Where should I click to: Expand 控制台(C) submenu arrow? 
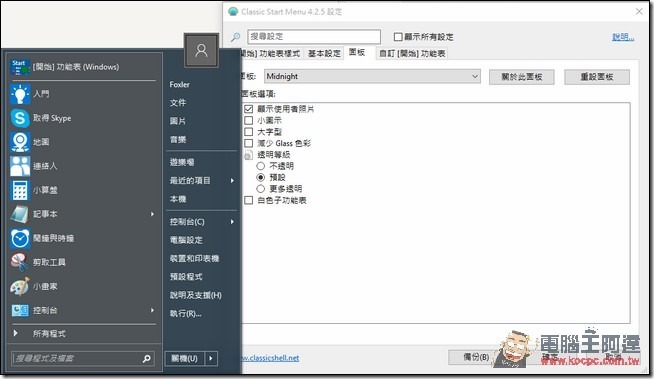[232, 222]
